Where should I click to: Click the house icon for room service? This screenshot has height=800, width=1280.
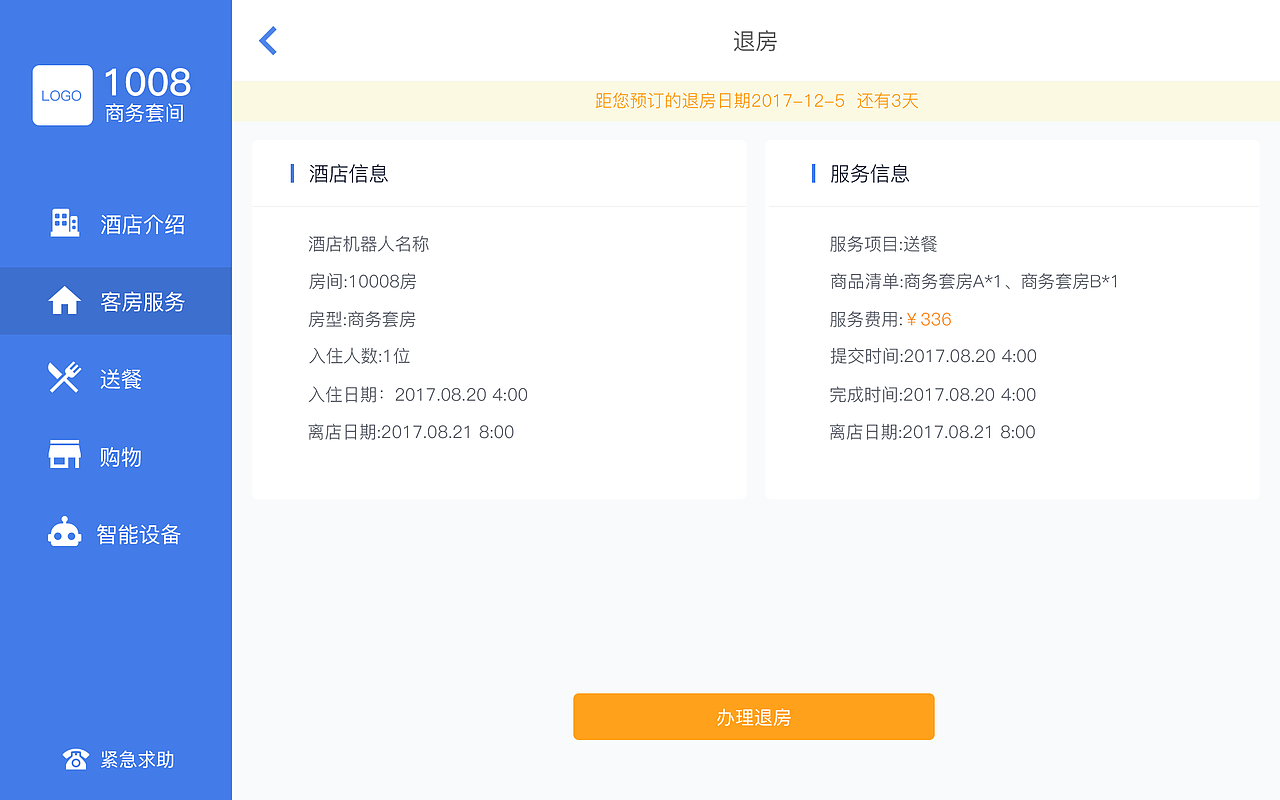click(65, 301)
